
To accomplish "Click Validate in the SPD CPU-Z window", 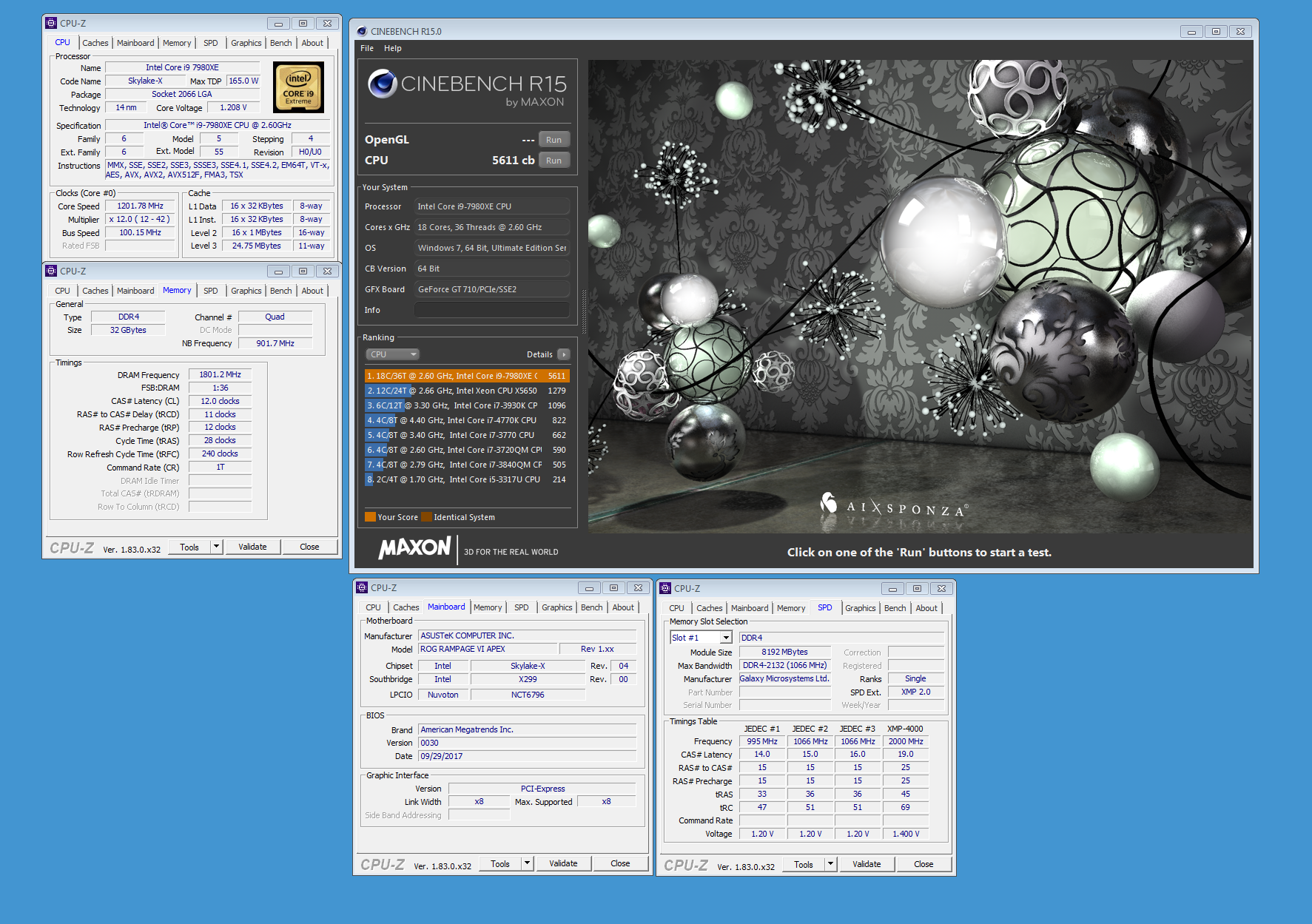I will tap(867, 864).
